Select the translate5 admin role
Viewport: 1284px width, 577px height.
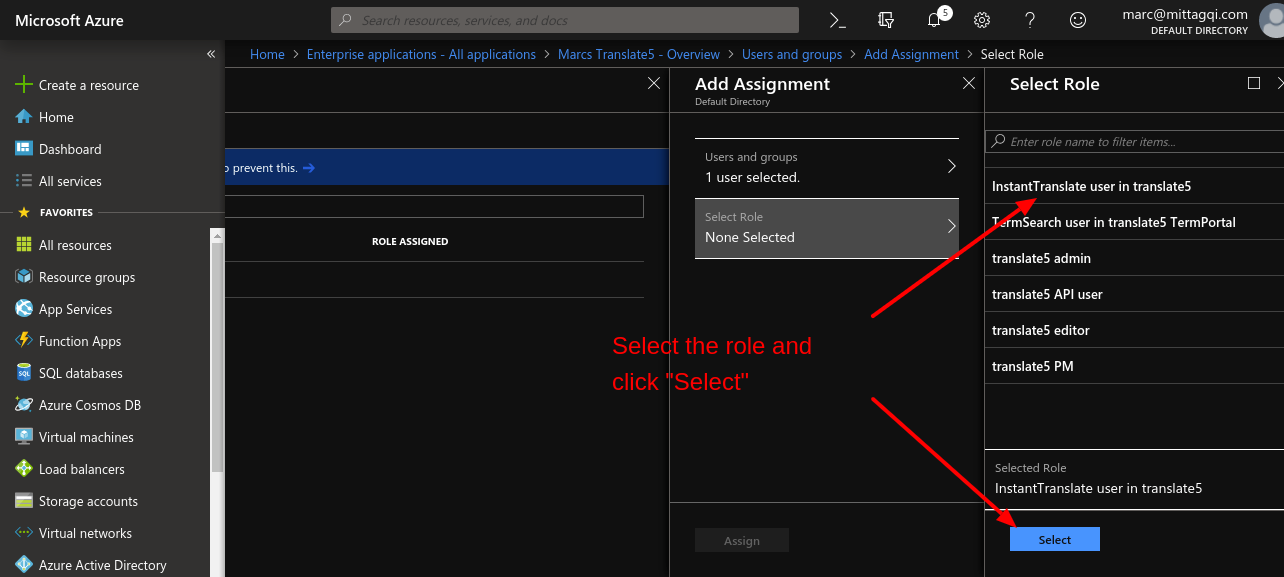tap(1134, 258)
